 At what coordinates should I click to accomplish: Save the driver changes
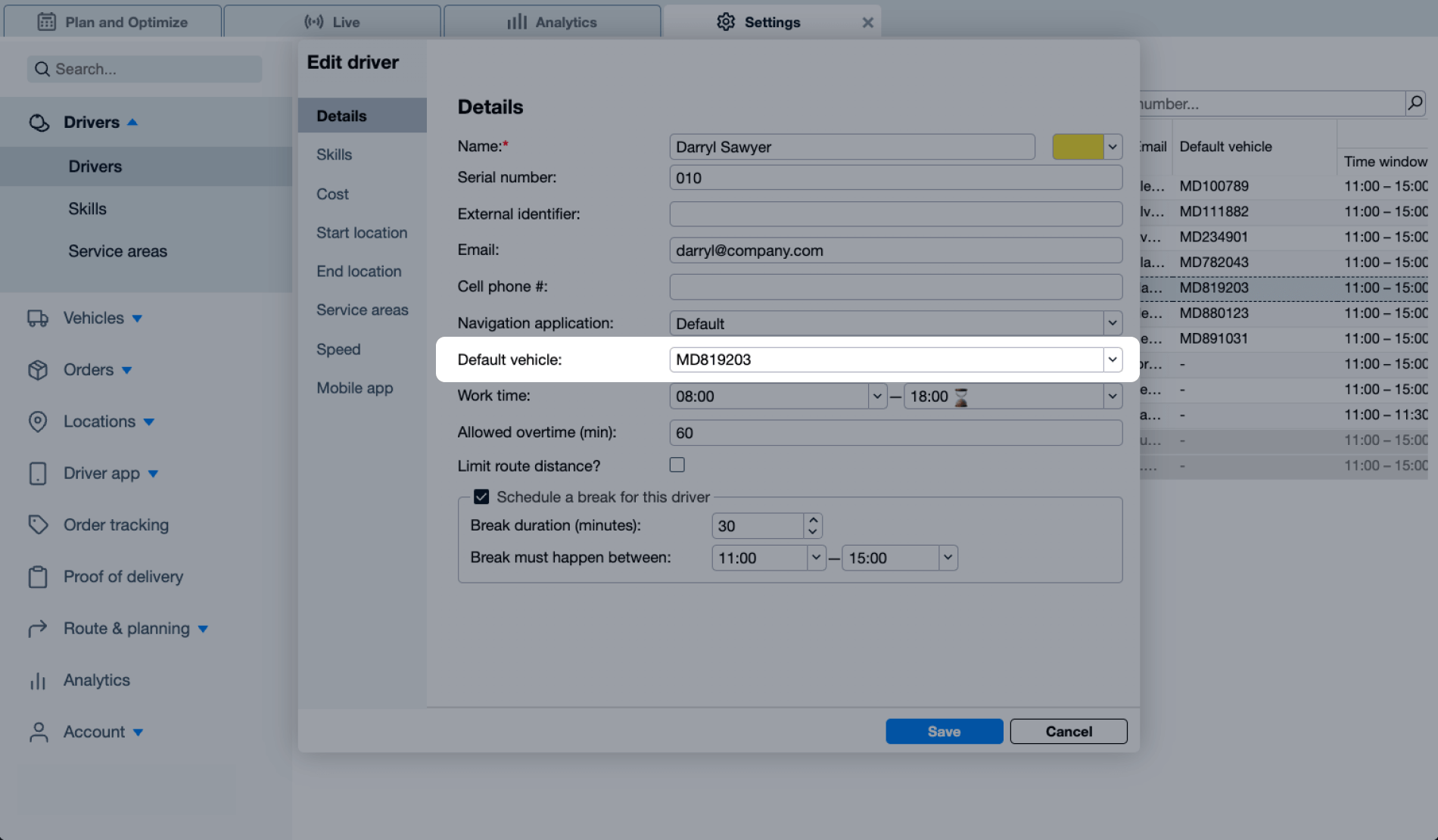(x=944, y=731)
